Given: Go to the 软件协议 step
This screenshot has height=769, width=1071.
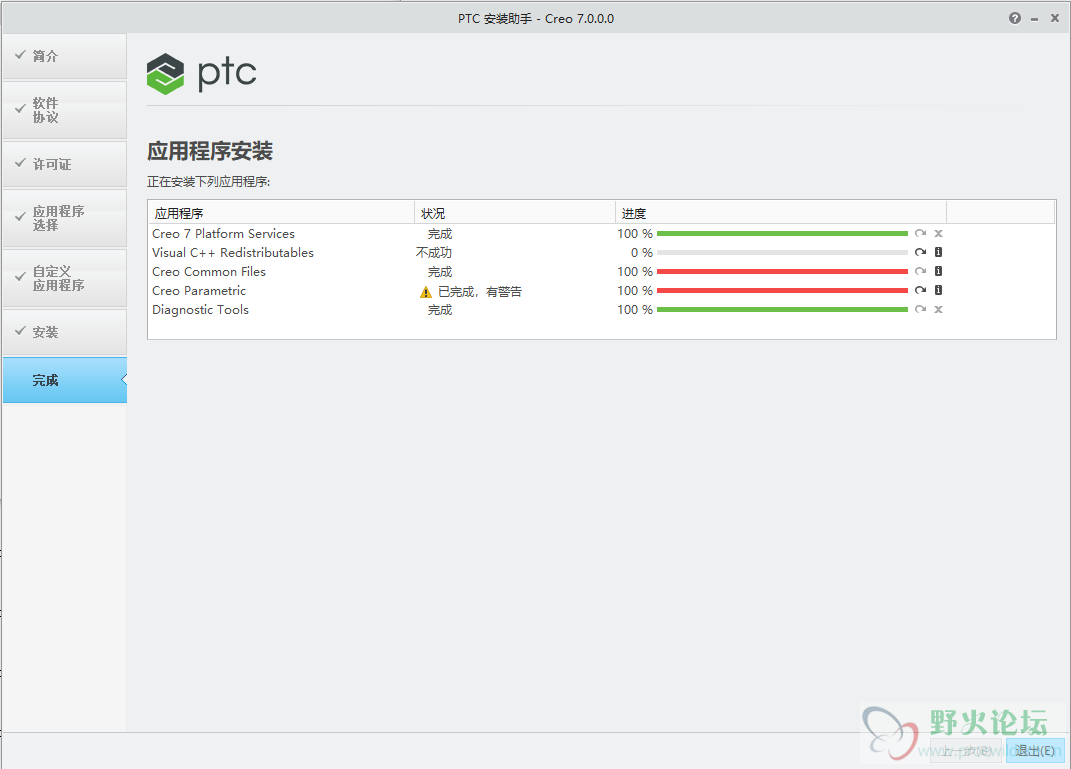Looking at the screenshot, I should pos(64,110).
